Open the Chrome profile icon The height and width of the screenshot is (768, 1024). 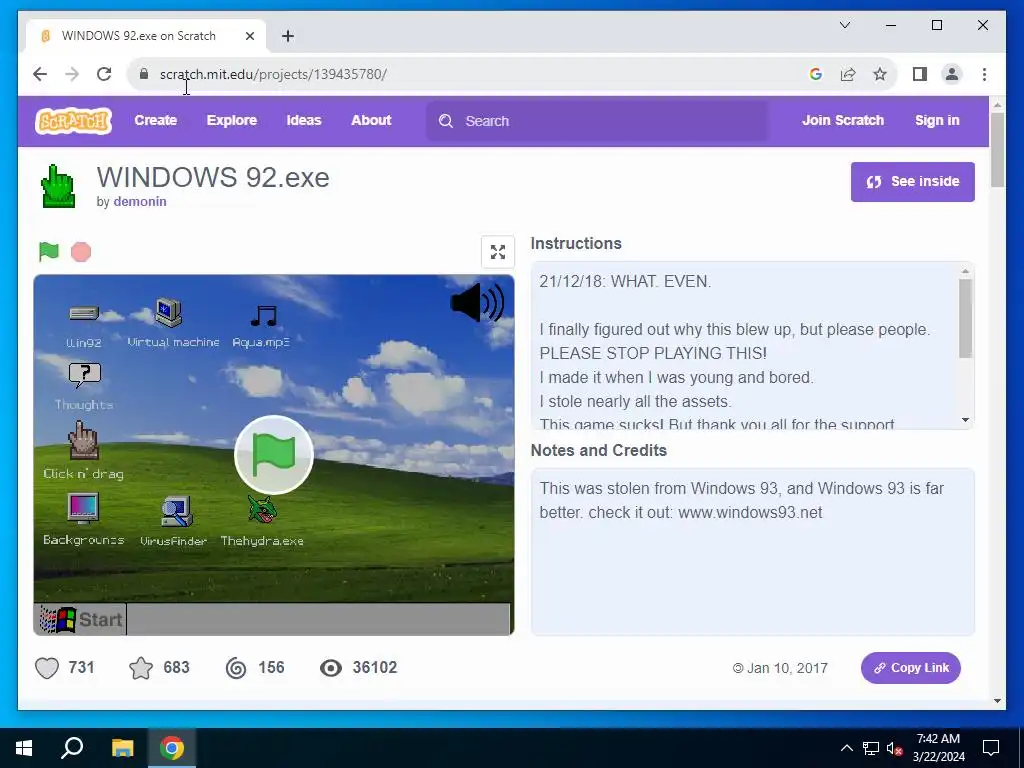952,74
